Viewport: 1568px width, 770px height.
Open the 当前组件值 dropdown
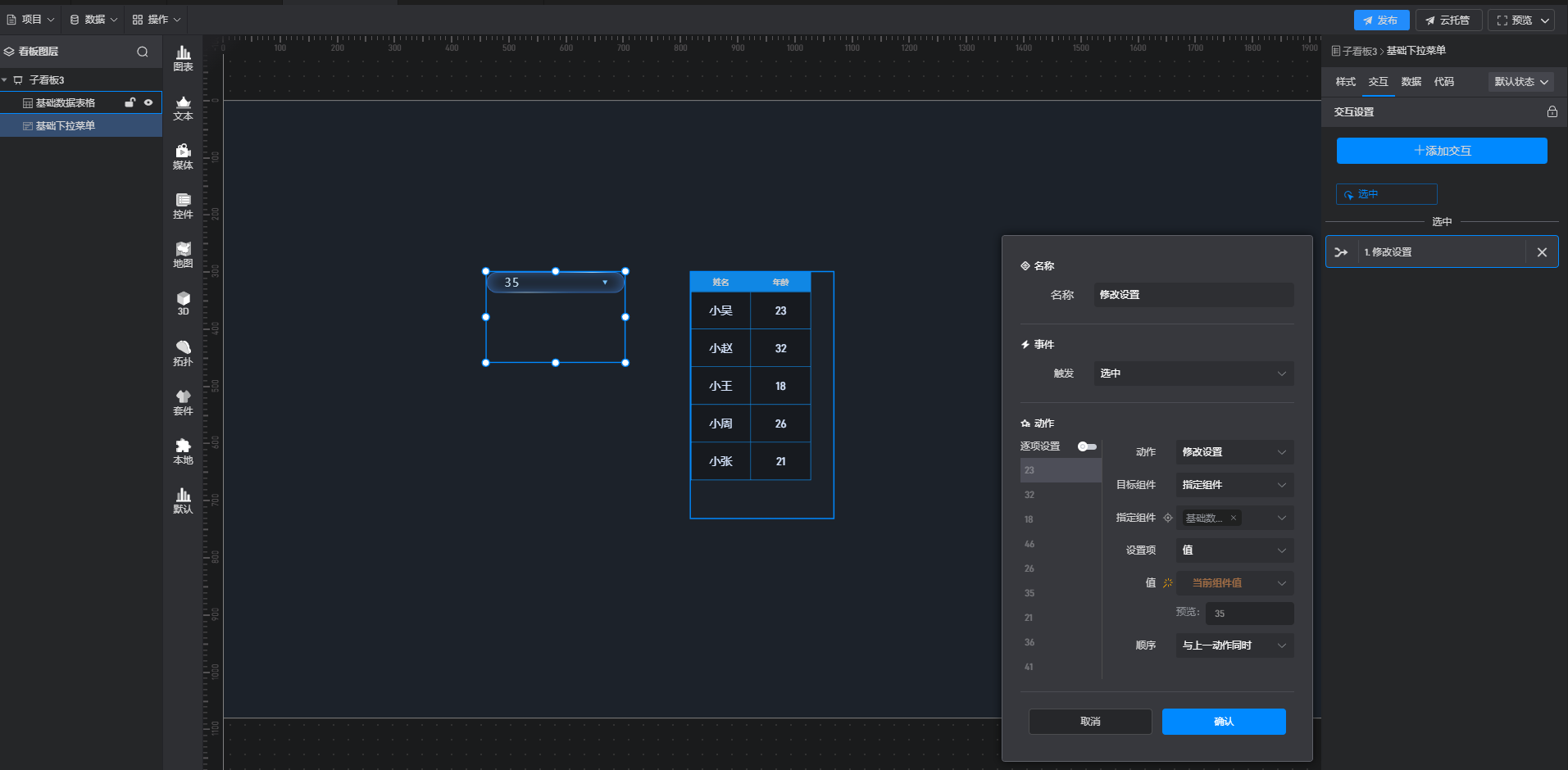(1234, 583)
